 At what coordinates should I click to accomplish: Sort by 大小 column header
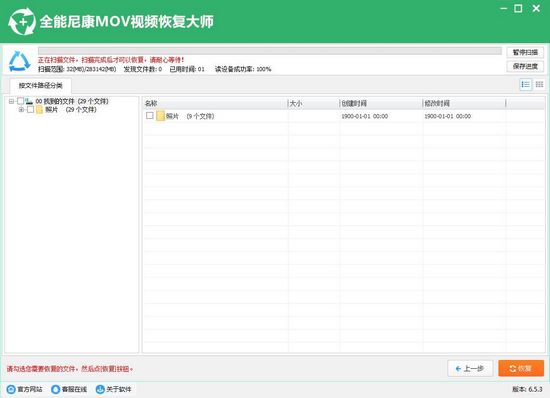click(314, 103)
